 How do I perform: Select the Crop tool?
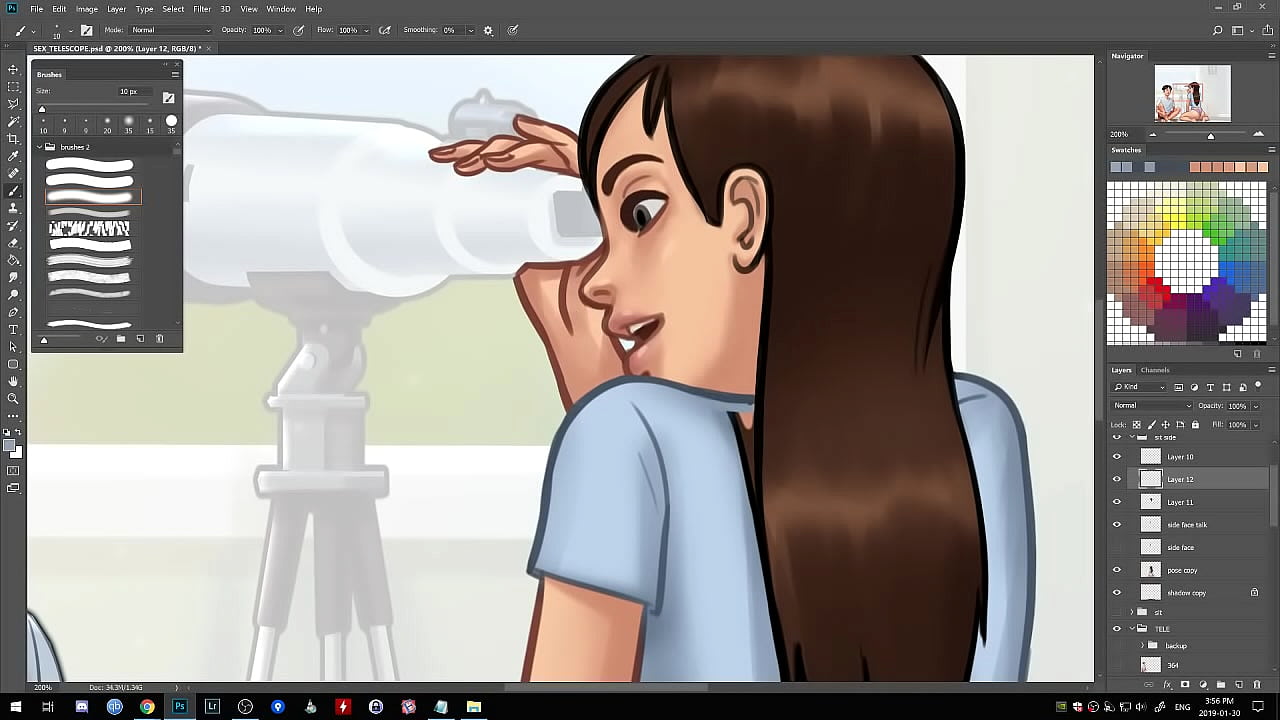(x=13, y=139)
